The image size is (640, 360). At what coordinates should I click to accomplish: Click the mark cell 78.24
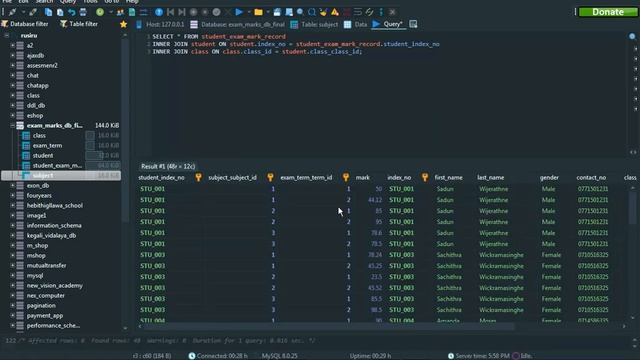(375, 255)
